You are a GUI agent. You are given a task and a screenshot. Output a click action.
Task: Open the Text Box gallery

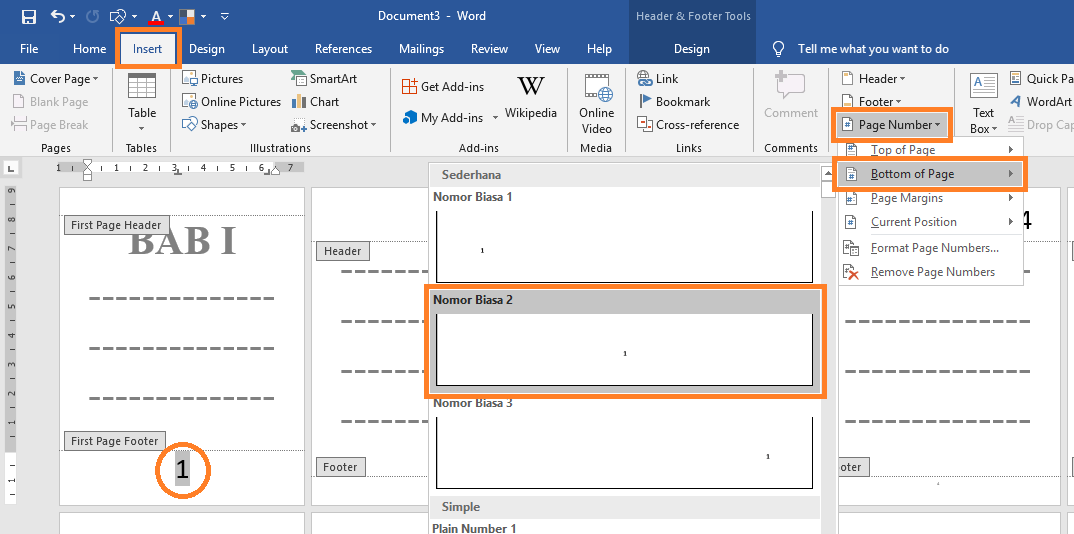984,104
